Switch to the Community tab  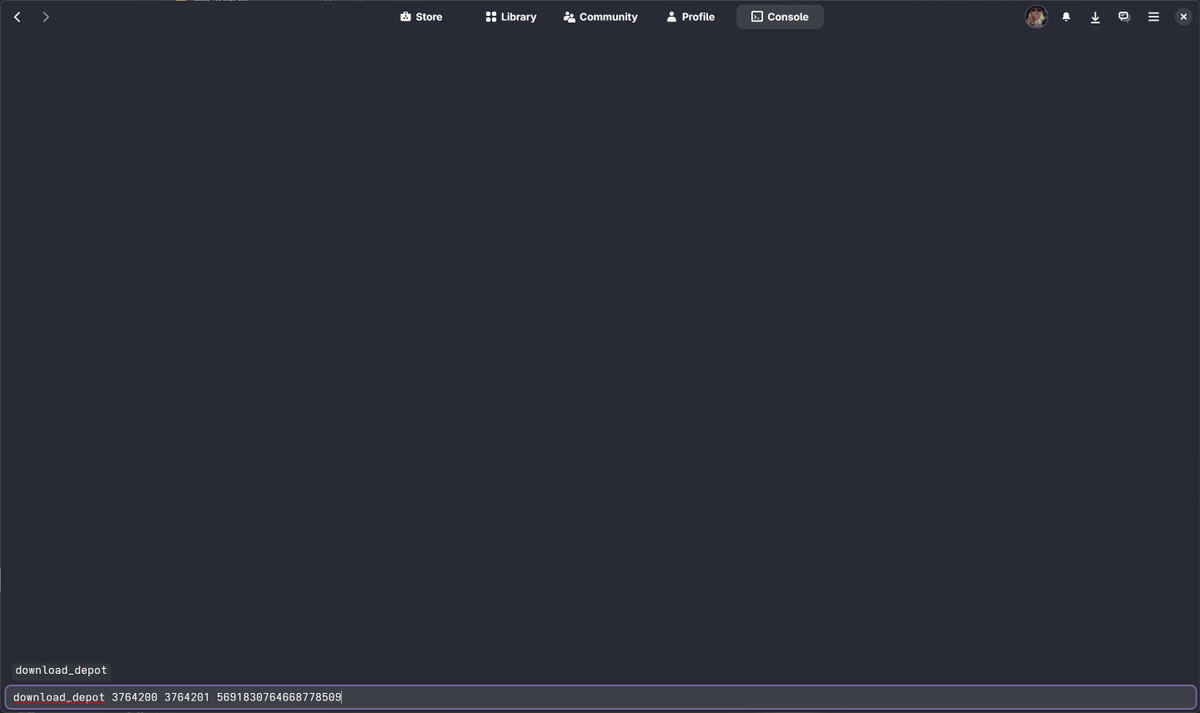[x=600, y=17]
